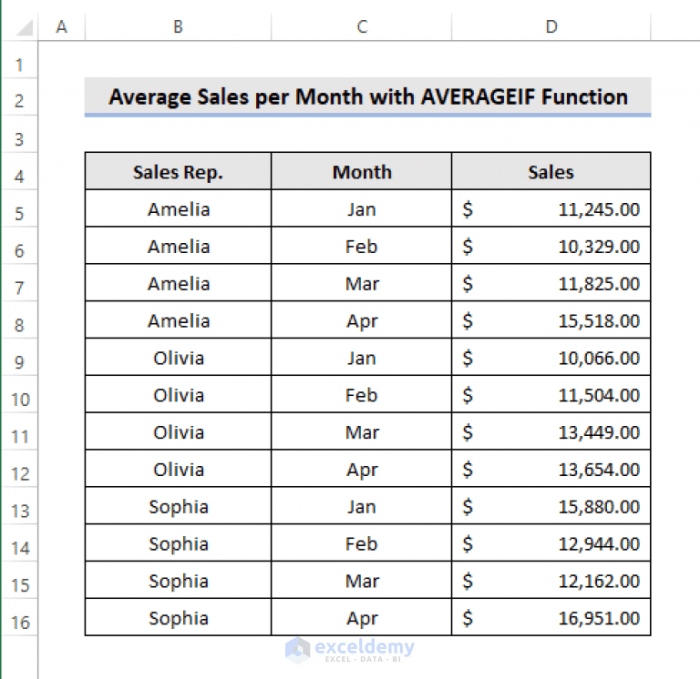Select column D header
Image resolution: width=700 pixels, height=679 pixels.
click(551, 27)
